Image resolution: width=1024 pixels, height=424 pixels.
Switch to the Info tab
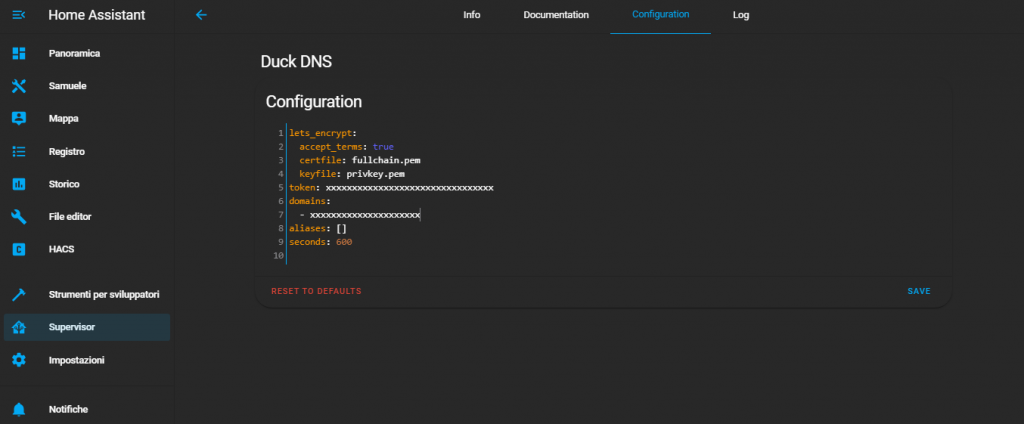coord(472,15)
